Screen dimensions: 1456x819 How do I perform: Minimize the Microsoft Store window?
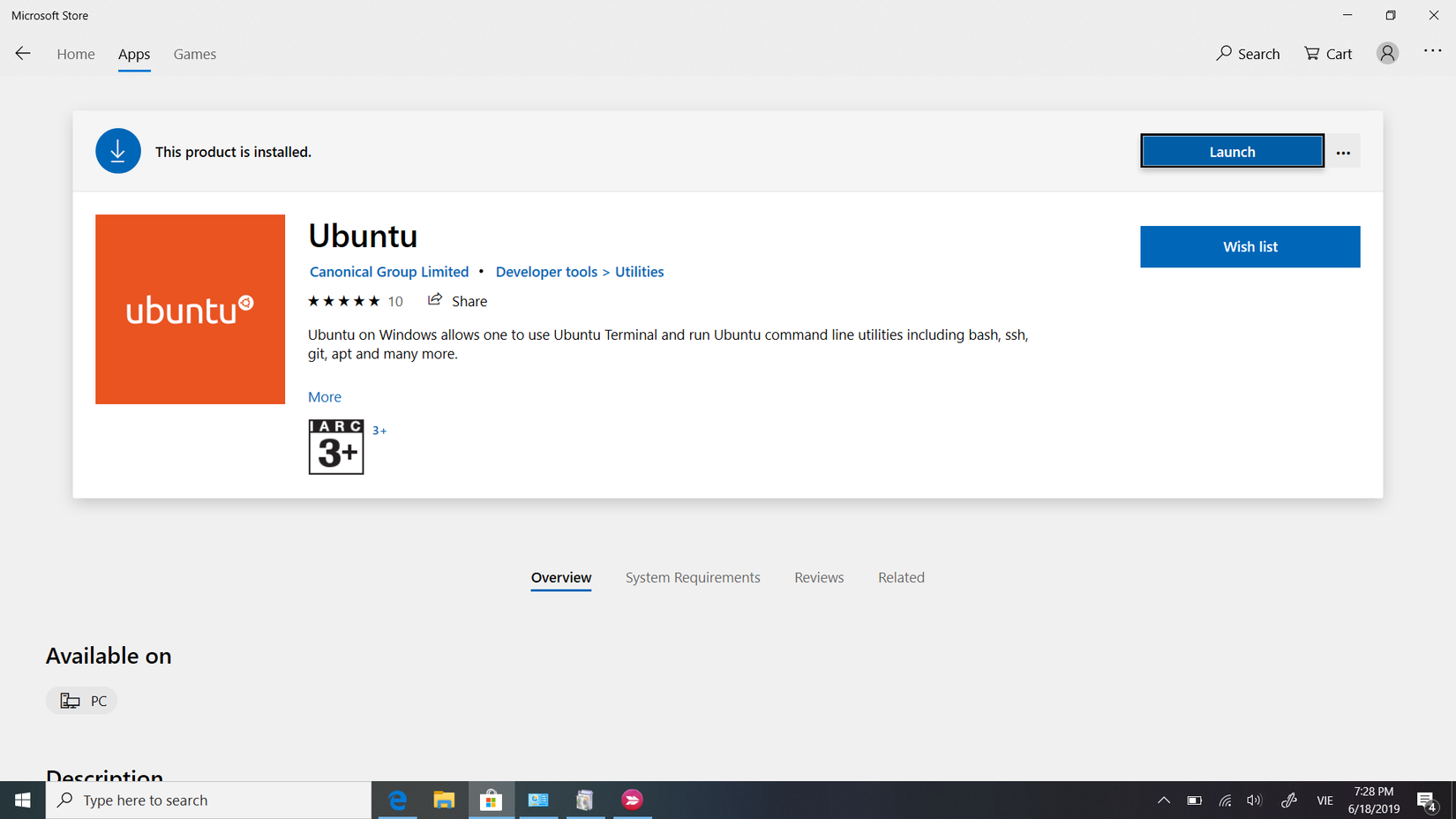point(1347,15)
